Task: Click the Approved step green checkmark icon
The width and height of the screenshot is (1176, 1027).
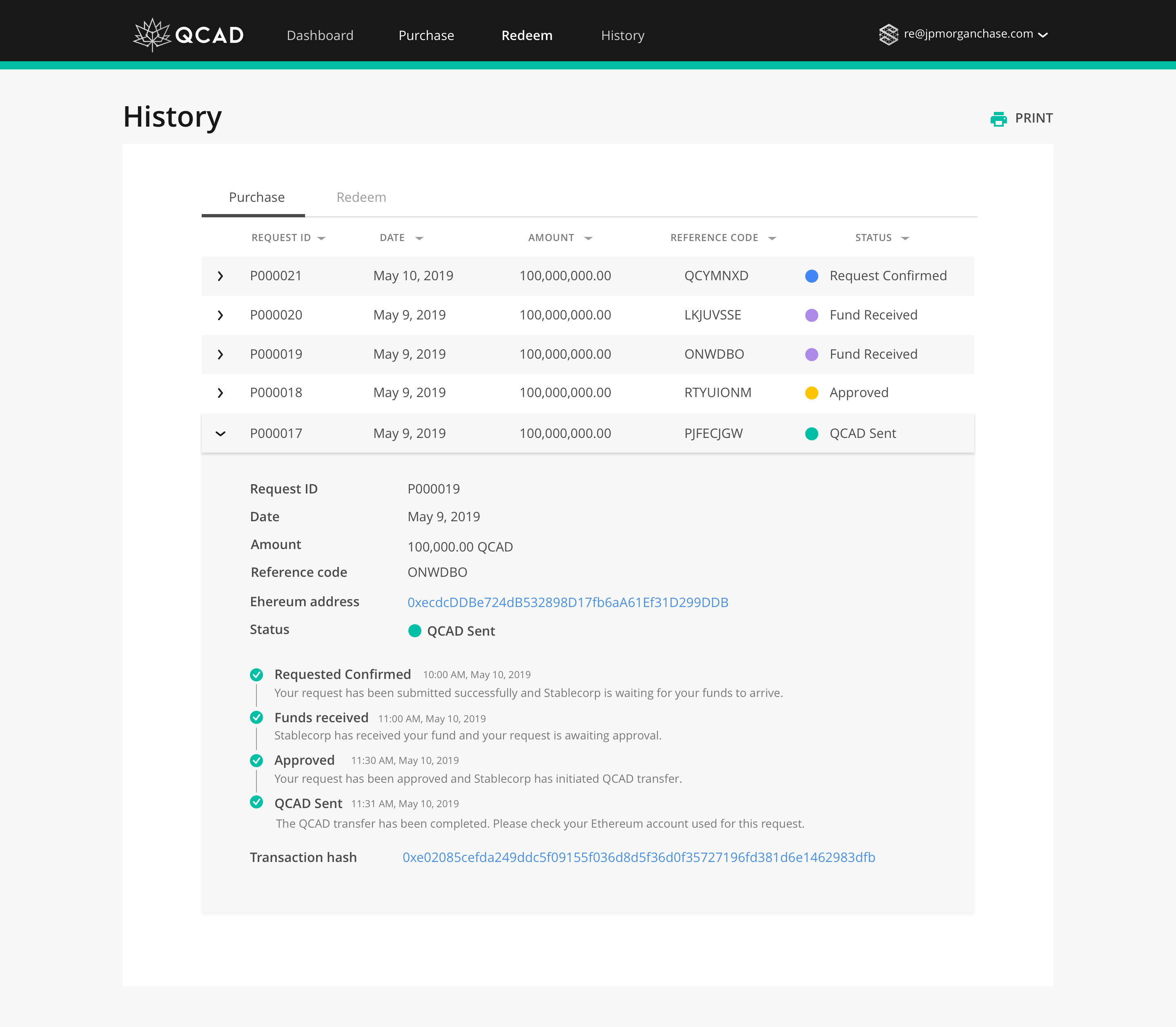Action: (256, 761)
